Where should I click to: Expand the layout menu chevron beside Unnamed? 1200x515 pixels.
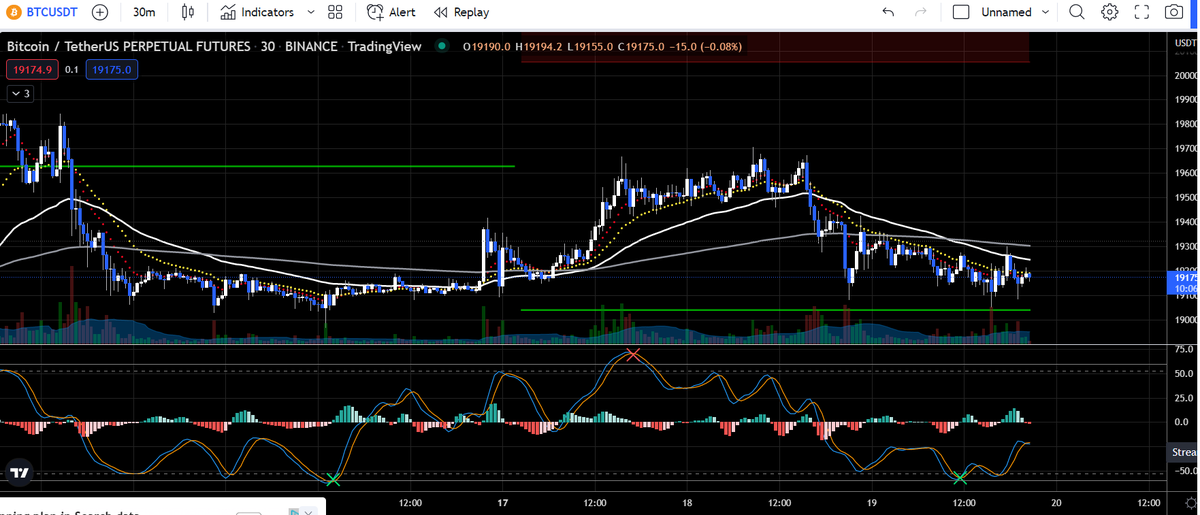click(1046, 12)
